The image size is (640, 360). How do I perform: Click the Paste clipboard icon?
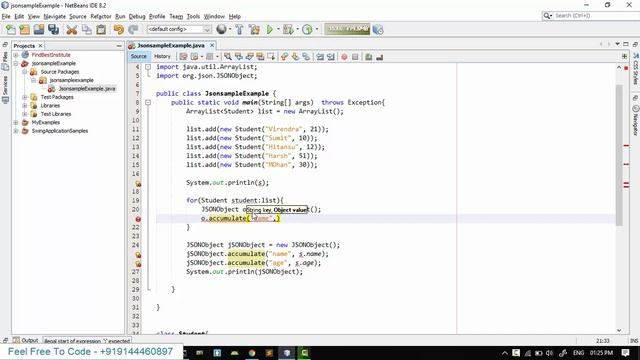101,29
